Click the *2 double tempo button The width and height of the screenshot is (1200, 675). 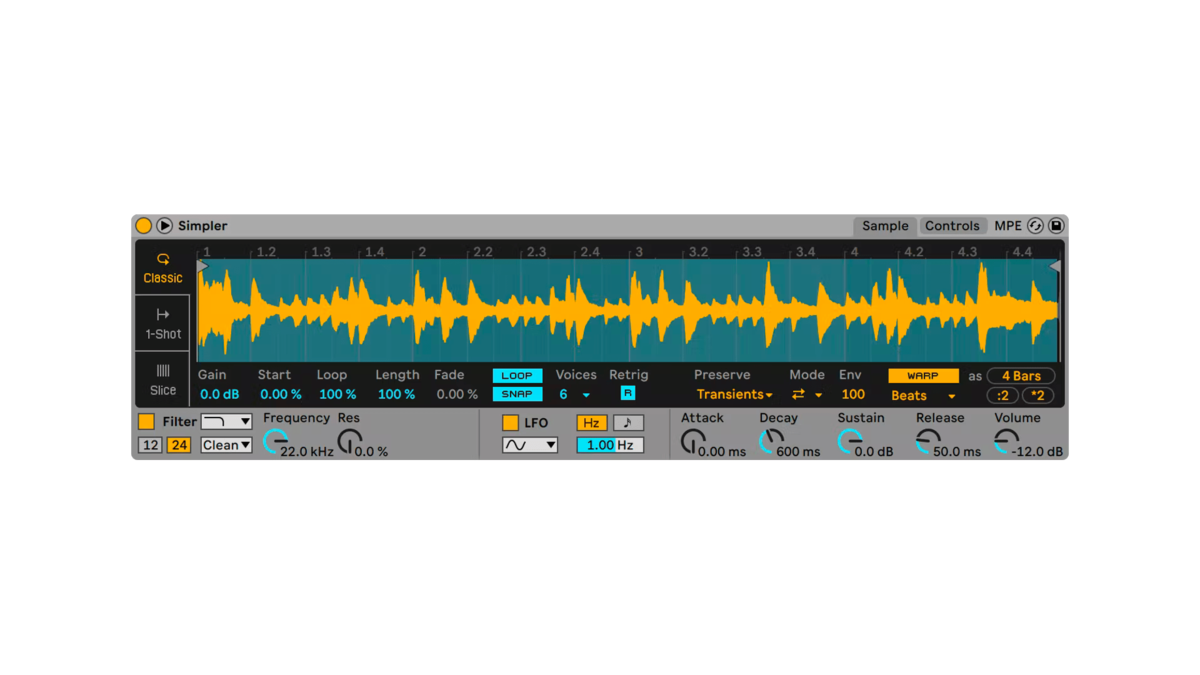1038,396
